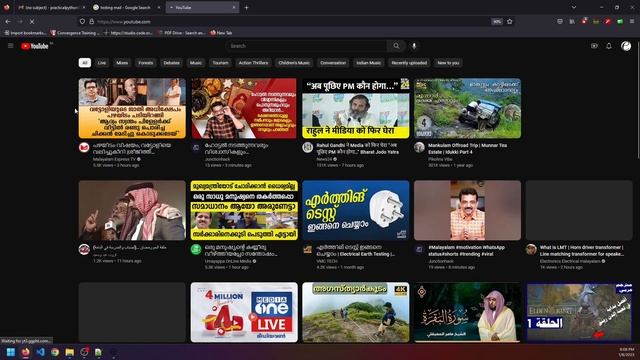Open the Rahul Gandhi press conference thumbnail
Viewport: 640px width, 360px height.
point(356,108)
